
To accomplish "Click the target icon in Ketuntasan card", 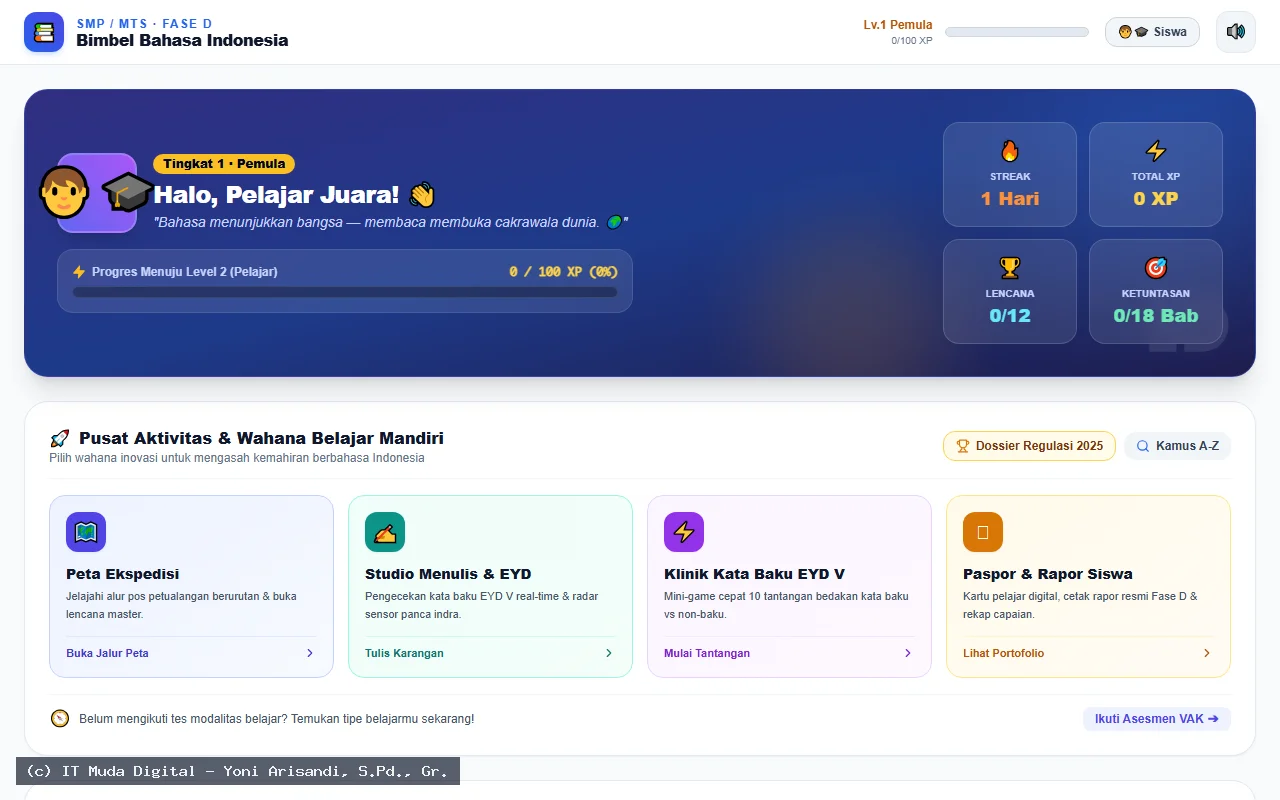I will coord(1156,268).
